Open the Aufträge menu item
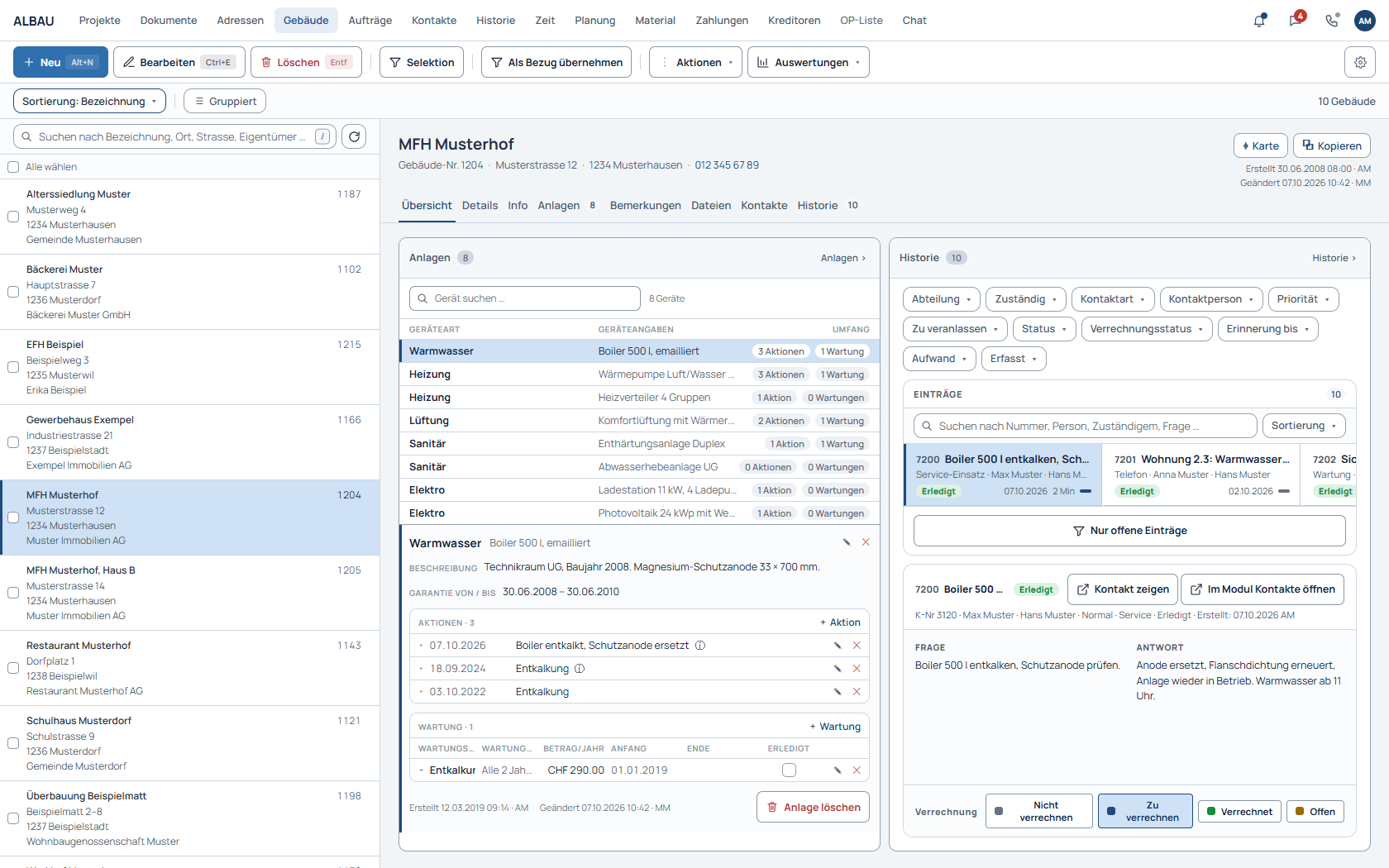This screenshot has height=868, width=1389. pyautogui.click(x=370, y=21)
